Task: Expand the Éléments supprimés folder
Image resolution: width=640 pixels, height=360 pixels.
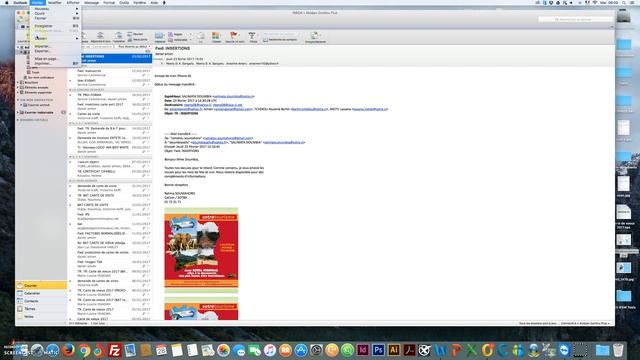Action: (x=18, y=92)
